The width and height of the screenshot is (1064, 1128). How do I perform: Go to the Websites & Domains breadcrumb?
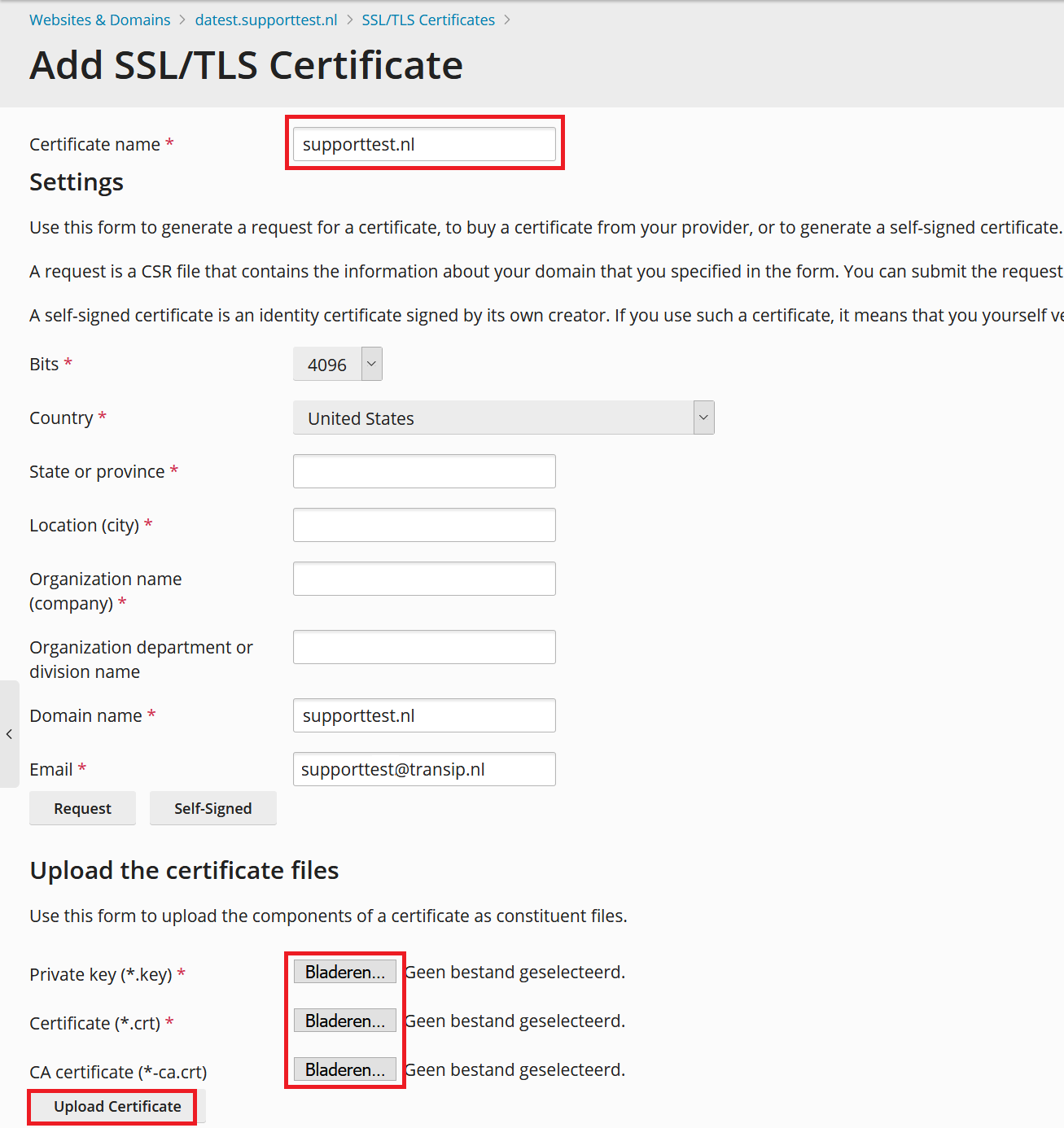pos(100,20)
